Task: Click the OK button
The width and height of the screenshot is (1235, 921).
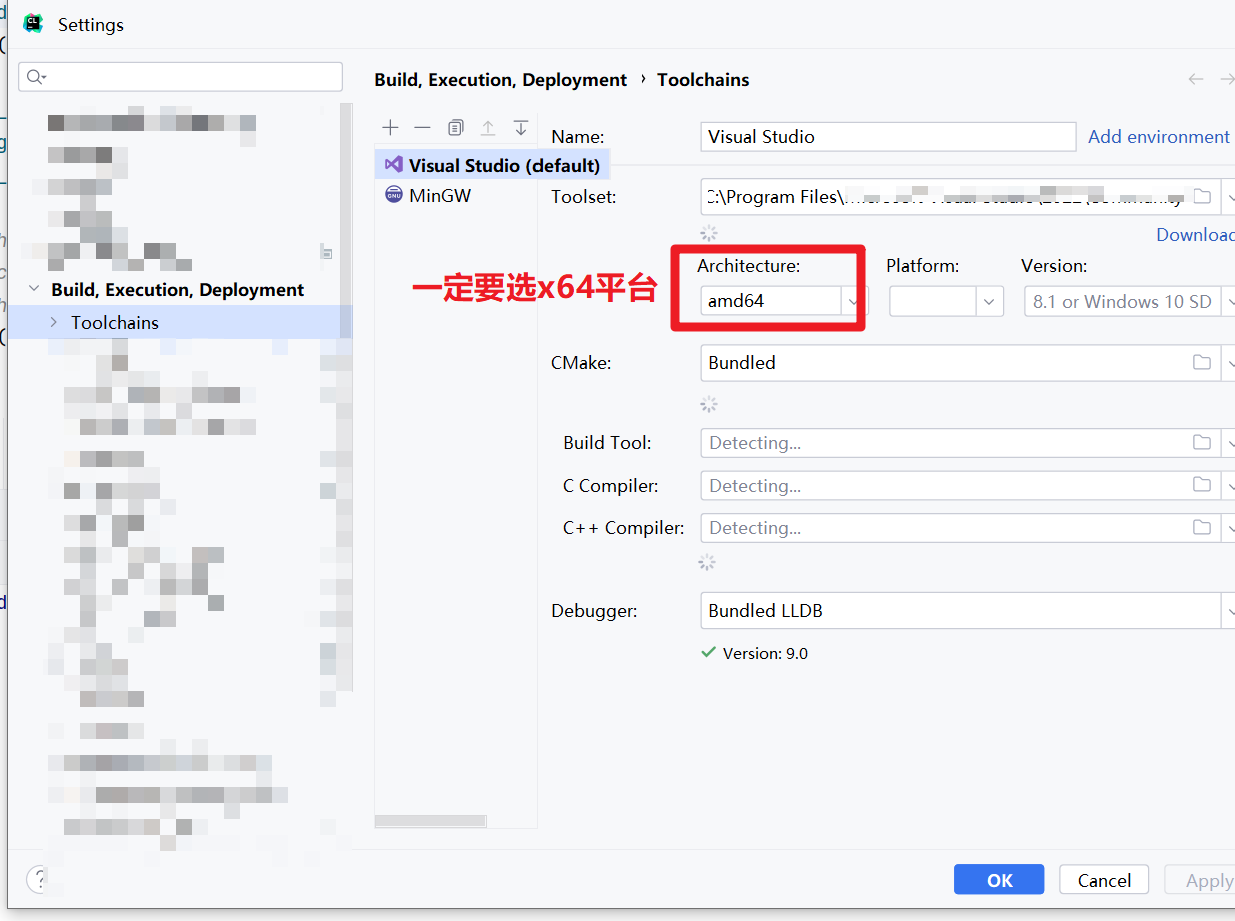Action: (x=999, y=880)
